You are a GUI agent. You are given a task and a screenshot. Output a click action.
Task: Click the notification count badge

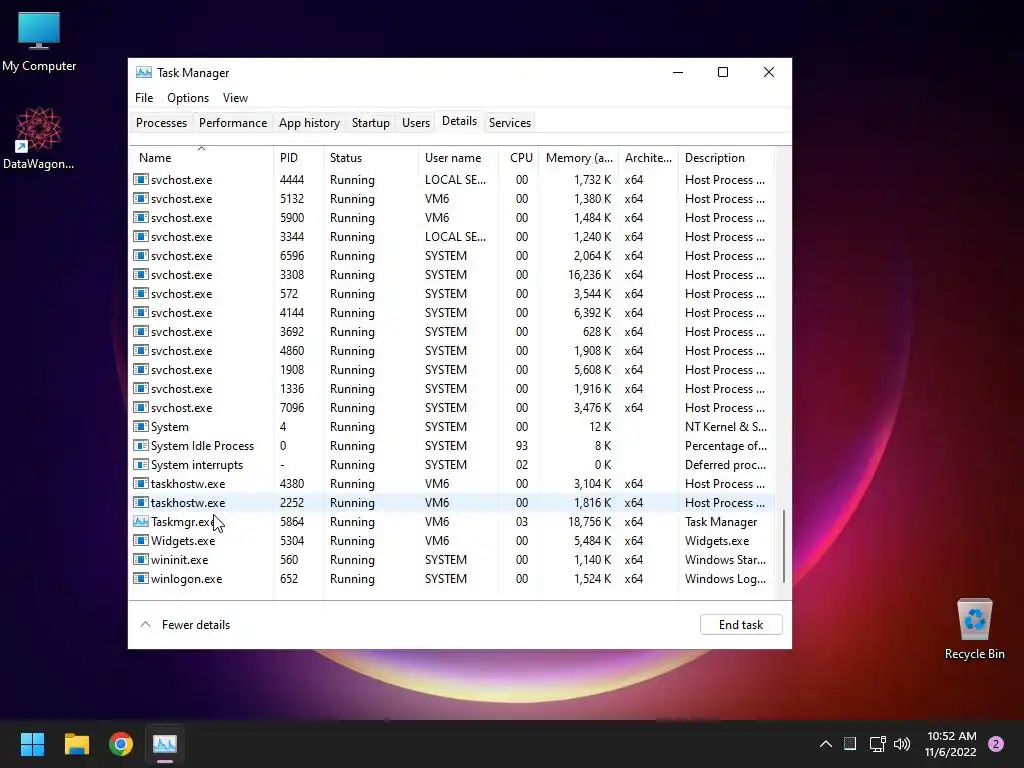click(996, 744)
